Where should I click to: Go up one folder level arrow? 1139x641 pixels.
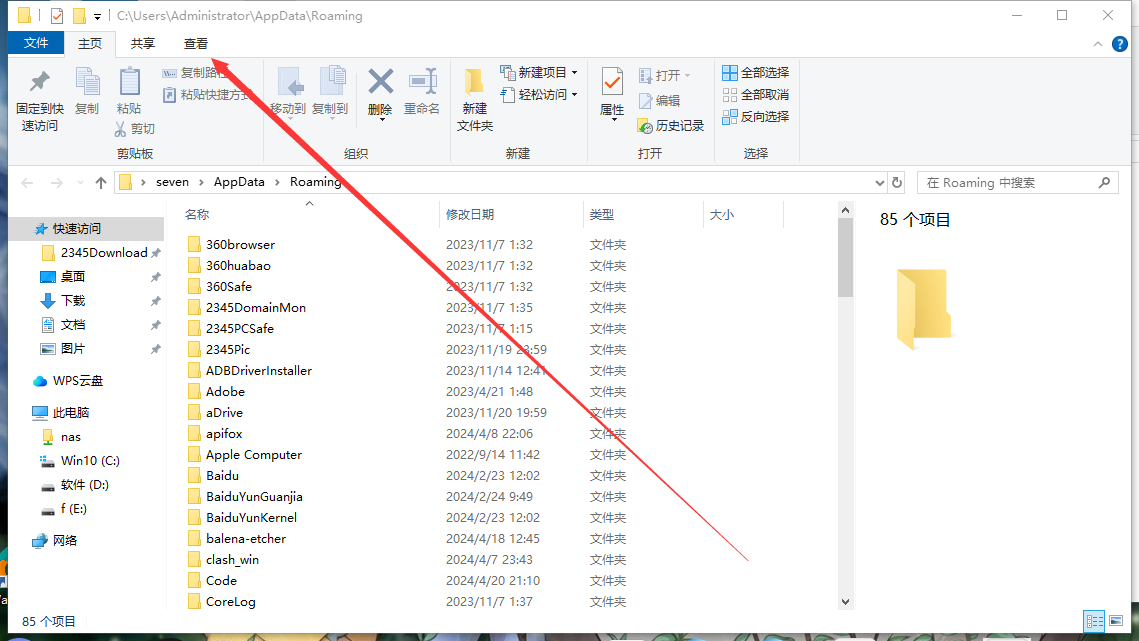(100, 182)
